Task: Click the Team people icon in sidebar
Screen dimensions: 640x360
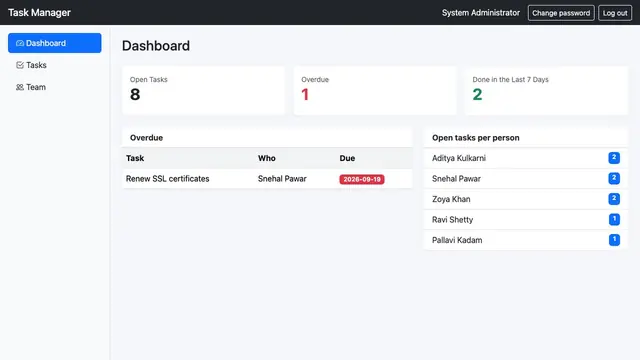Action: coord(20,87)
